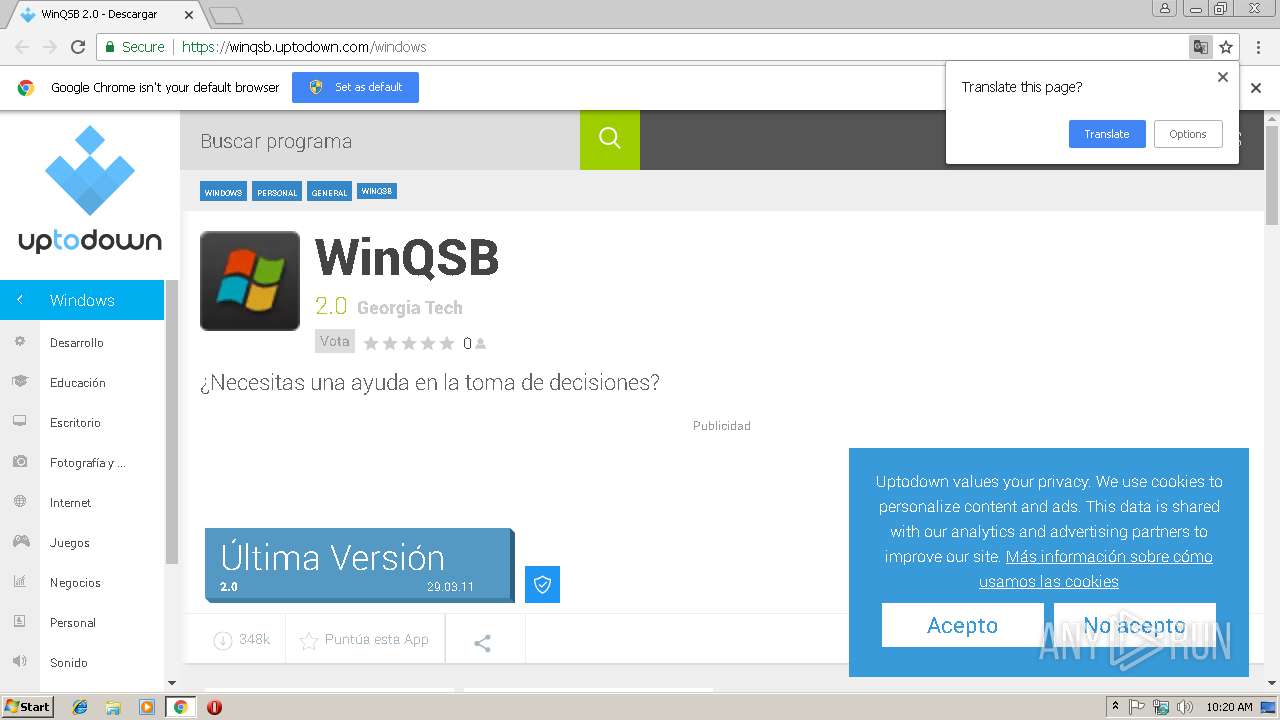Click the Sonido speaker icon
1280x720 pixels.
pyautogui.click(x=20, y=662)
